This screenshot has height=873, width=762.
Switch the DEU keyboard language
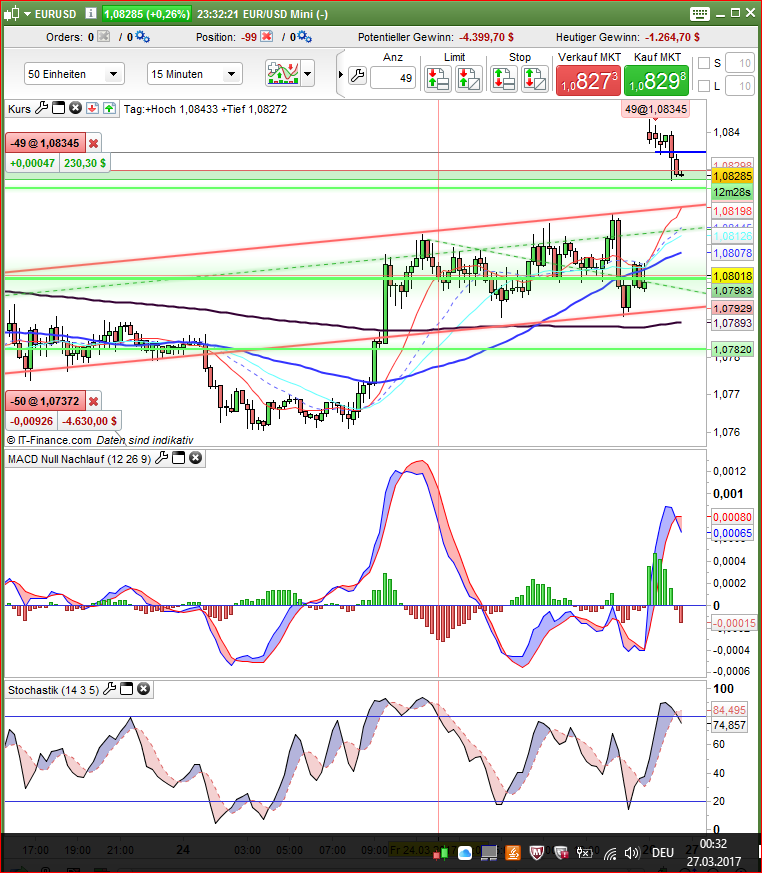coord(662,852)
